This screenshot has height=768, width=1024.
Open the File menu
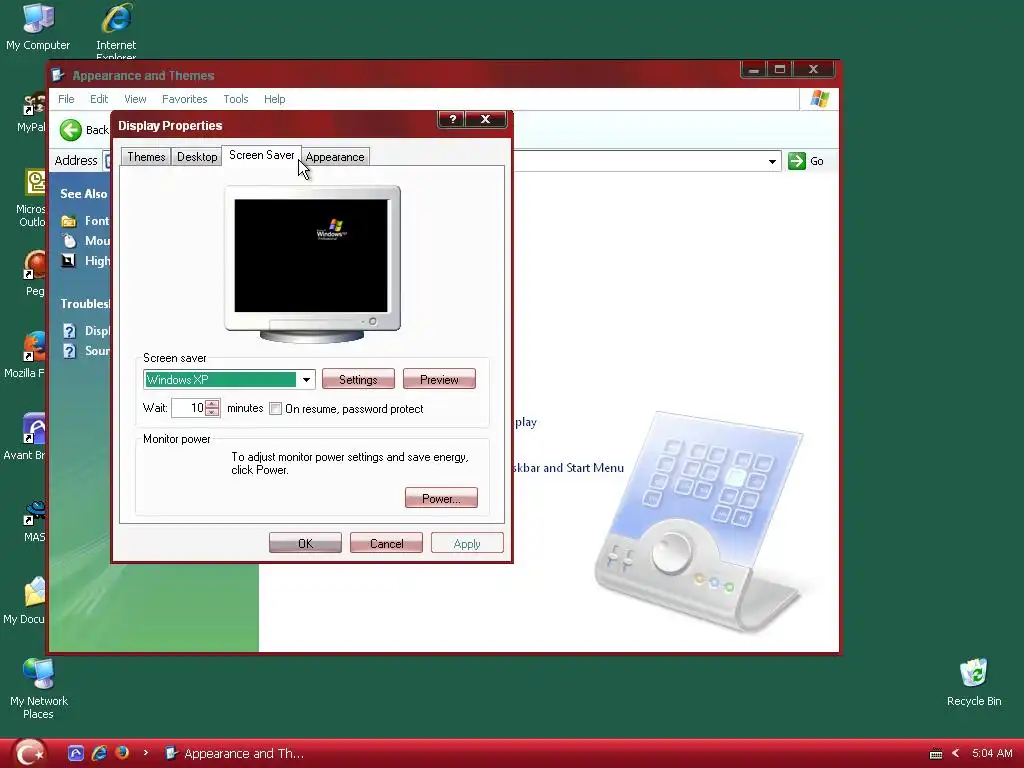point(66,99)
